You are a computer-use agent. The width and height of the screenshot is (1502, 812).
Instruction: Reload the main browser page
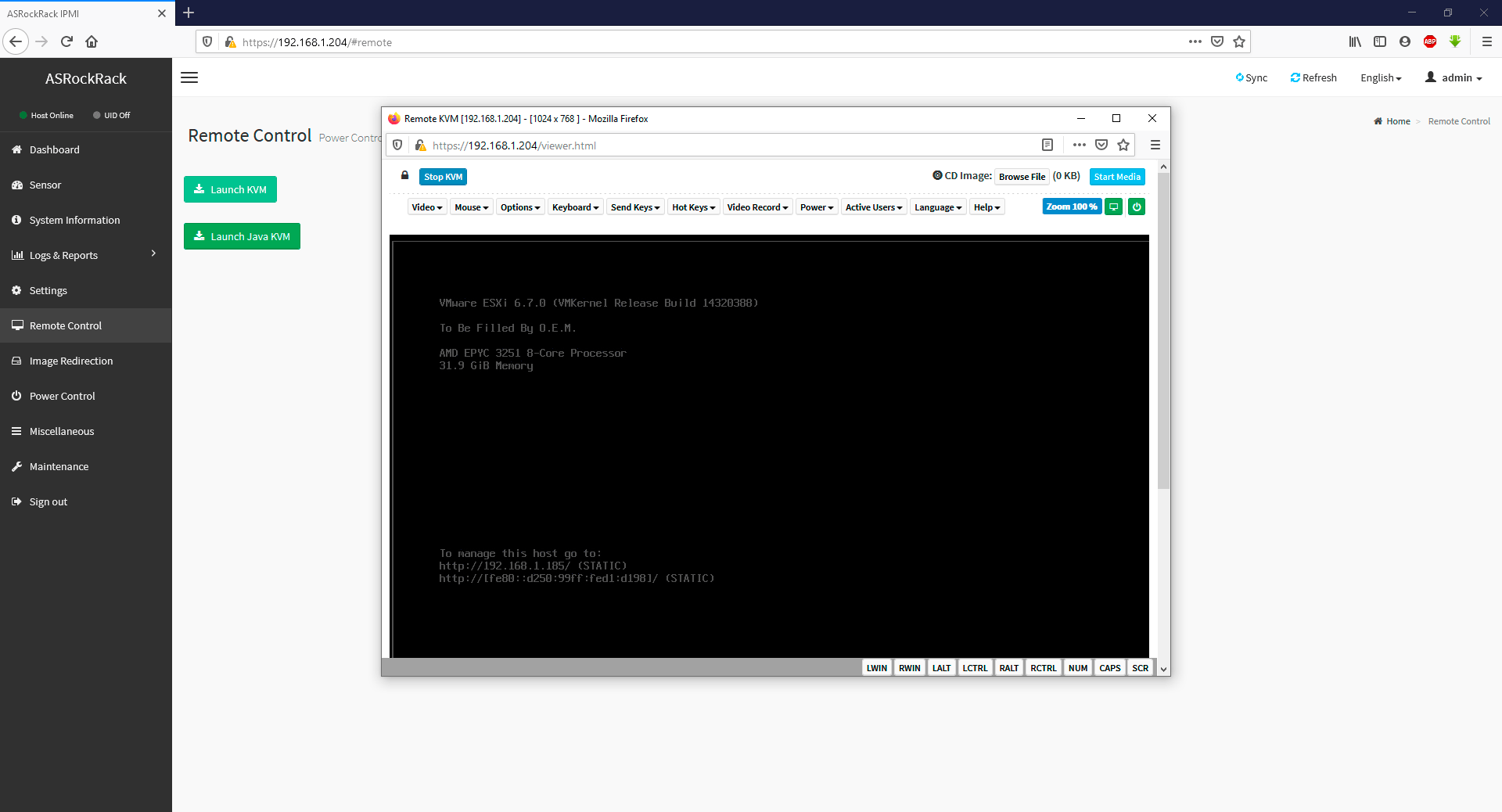point(66,41)
